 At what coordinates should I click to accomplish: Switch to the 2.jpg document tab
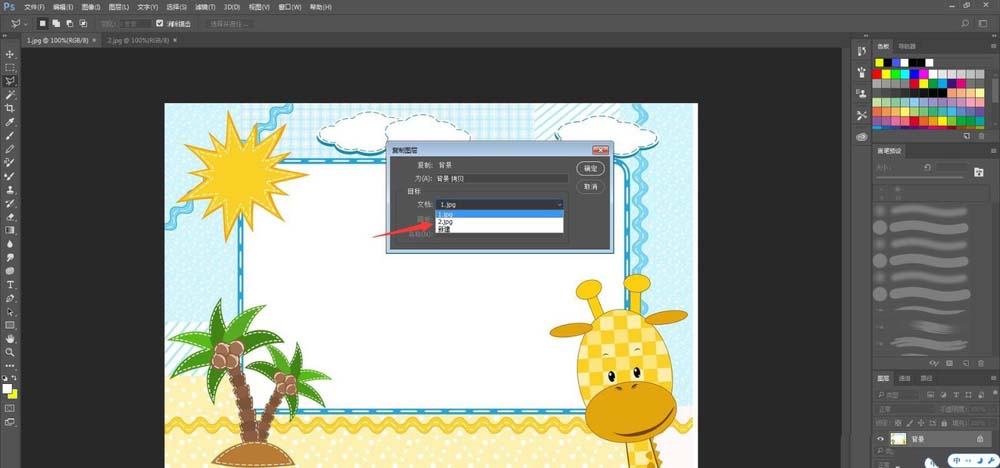[x=138, y=40]
